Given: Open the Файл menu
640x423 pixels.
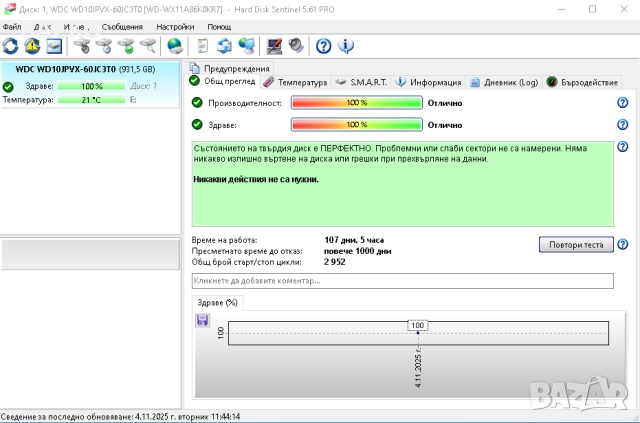Looking at the screenshot, I should click(12, 26).
